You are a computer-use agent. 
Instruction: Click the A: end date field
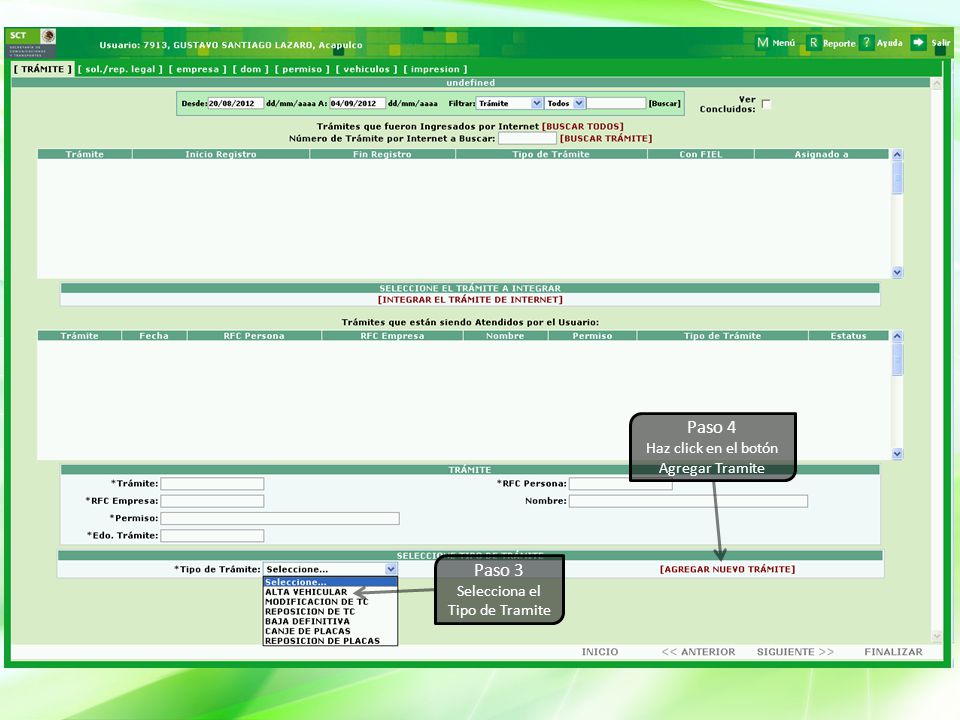click(x=358, y=103)
